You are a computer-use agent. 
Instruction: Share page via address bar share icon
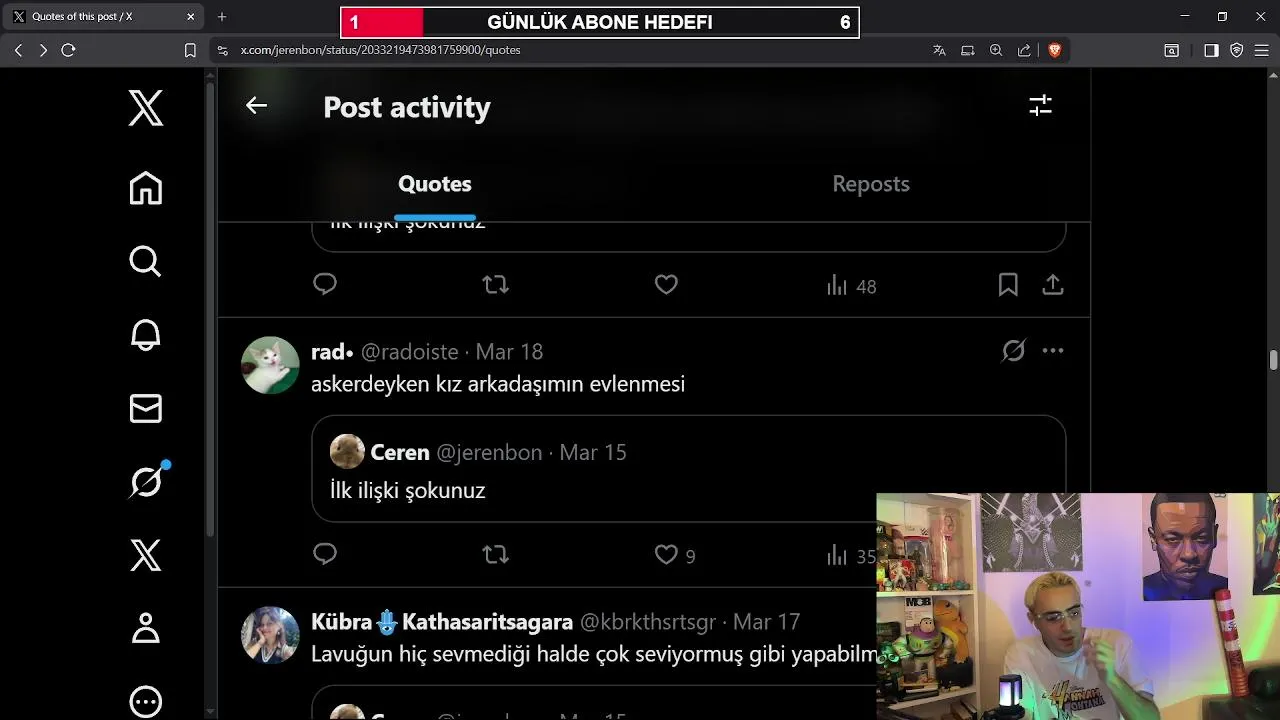click(x=1024, y=50)
